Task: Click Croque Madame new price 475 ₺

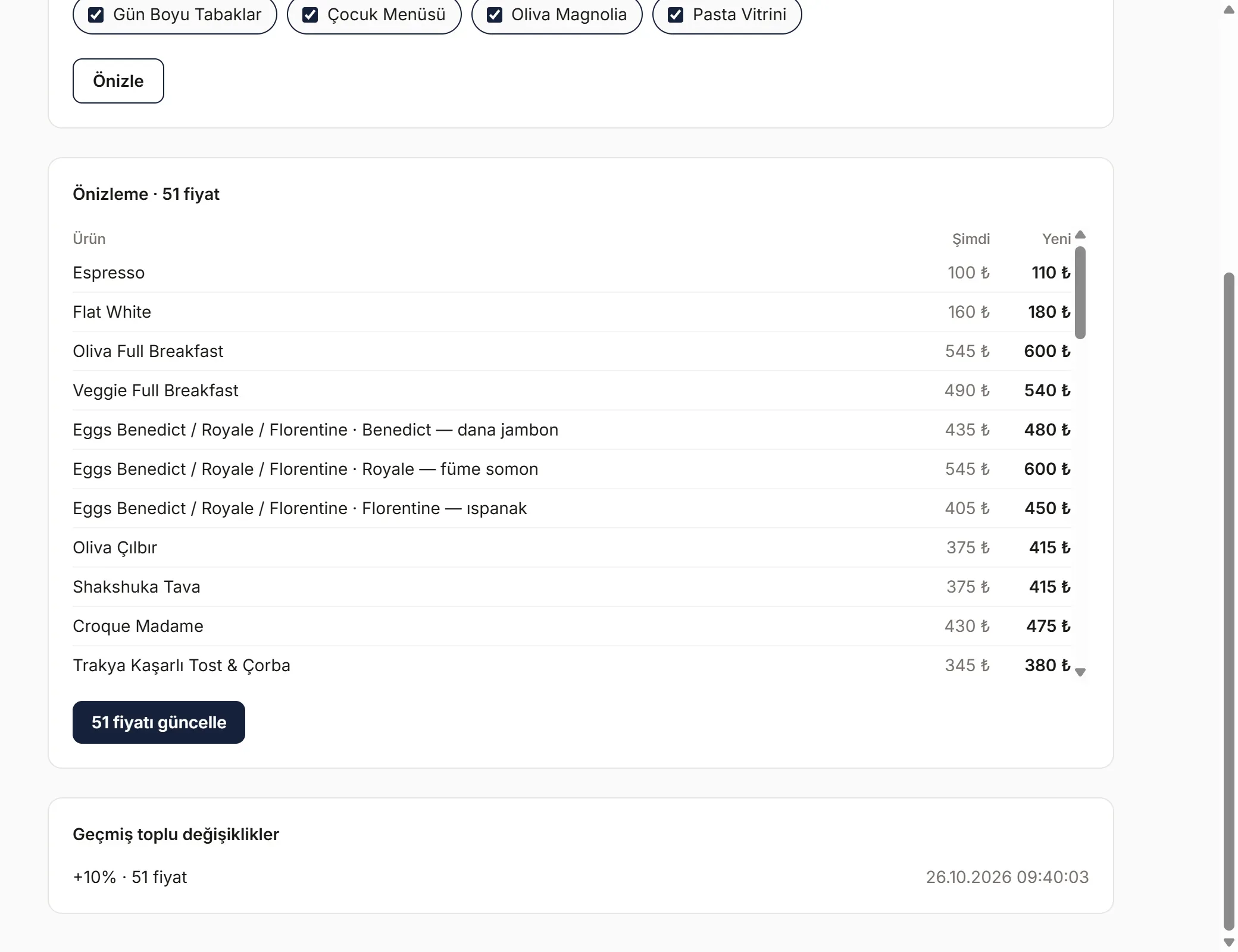Action: click(1049, 626)
